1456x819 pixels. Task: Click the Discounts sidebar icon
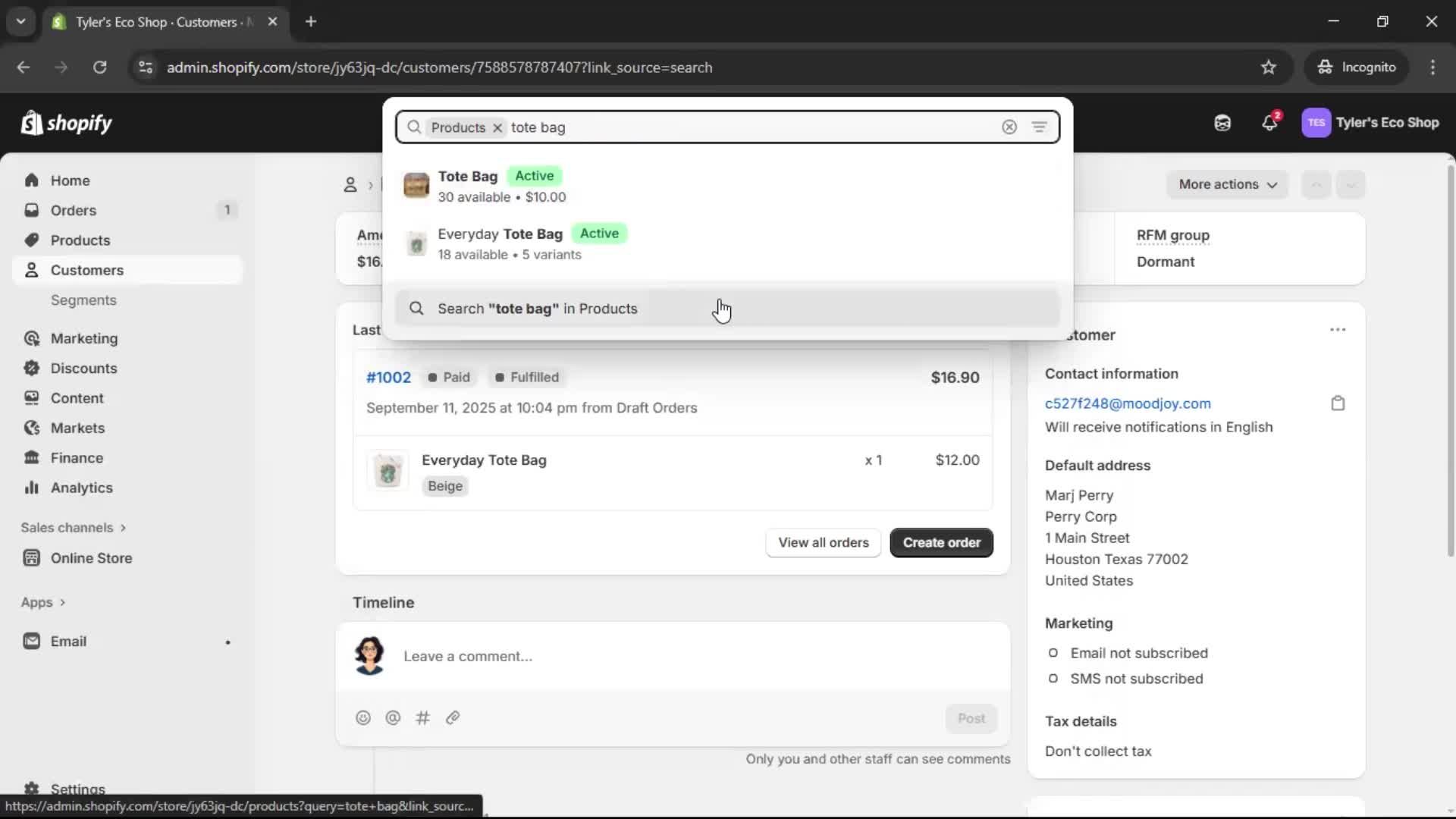[x=31, y=368]
